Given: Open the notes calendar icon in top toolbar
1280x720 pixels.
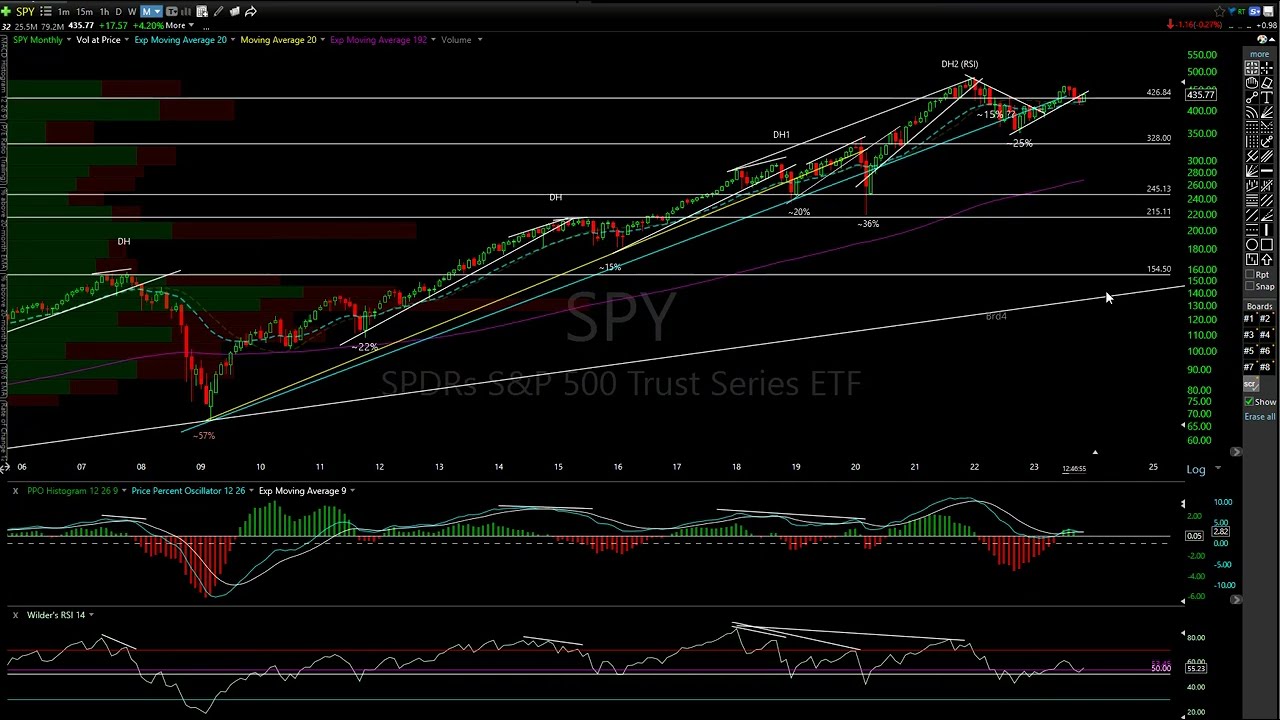Looking at the screenshot, I should click(202, 11).
